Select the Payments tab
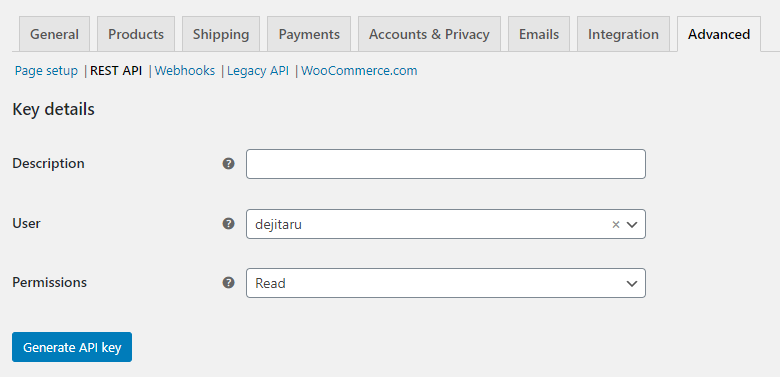The height and width of the screenshot is (377, 780). point(309,34)
